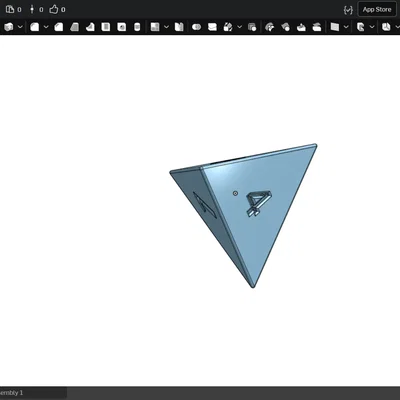Select the Transform tool icon
The image size is (400, 400).
click(228, 27)
